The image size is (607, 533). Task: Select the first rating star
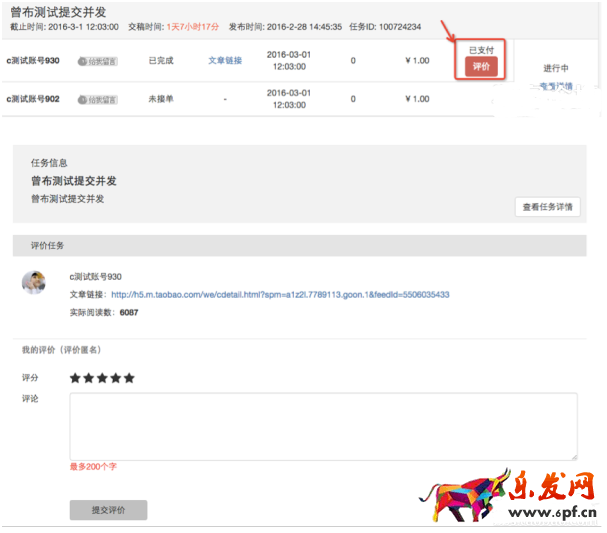pyautogui.click(x=76, y=378)
